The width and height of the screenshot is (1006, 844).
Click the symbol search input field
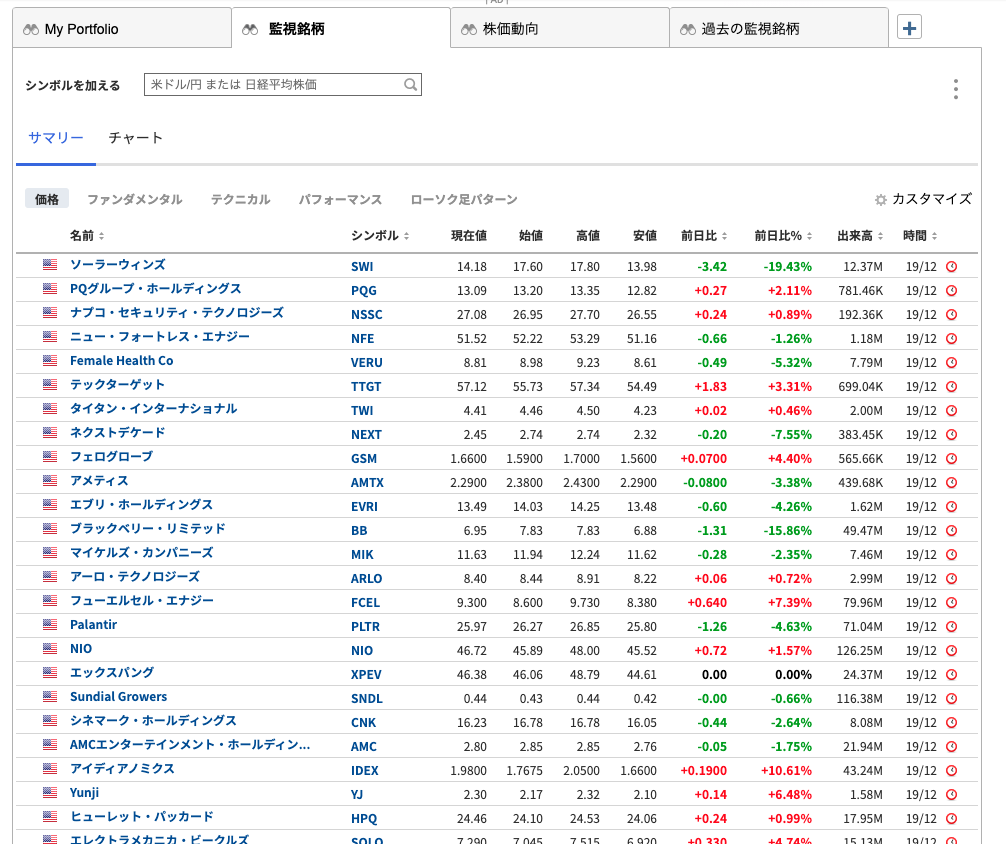coord(282,85)
